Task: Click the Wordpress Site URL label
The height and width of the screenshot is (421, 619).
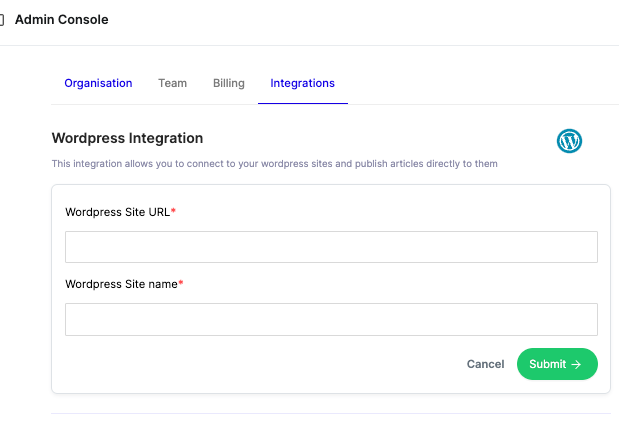Action: (117, 212)
